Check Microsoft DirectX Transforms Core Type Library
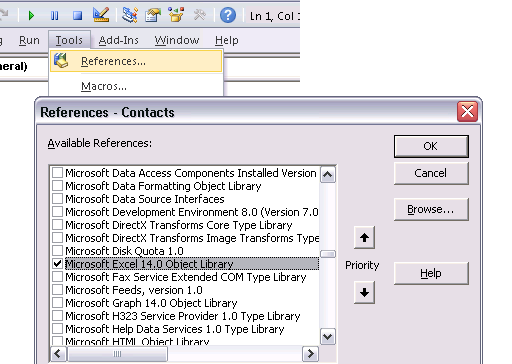This screenshot has width=512, height=364. [58, 225]
